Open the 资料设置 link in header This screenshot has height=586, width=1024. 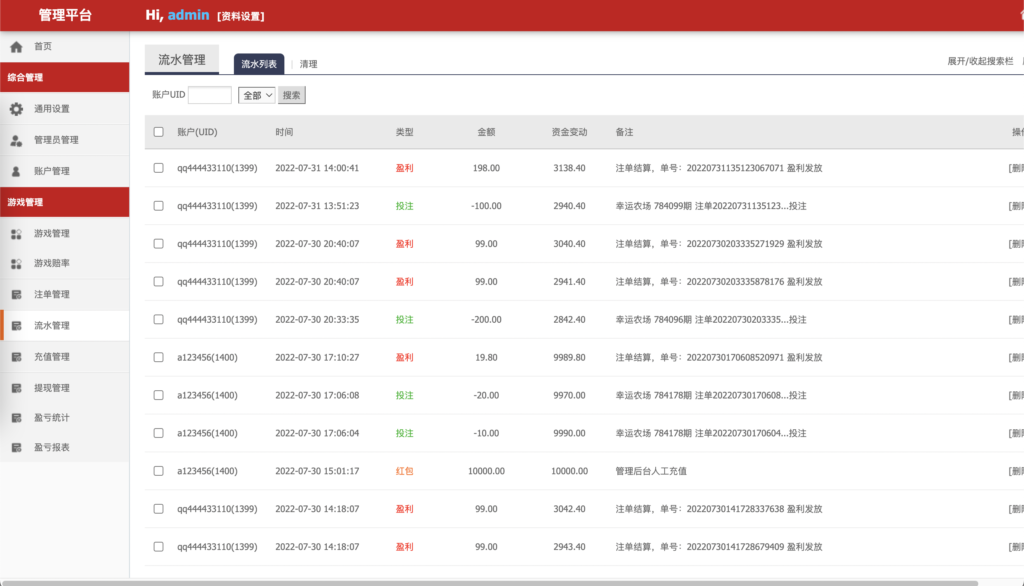click(241, 16)
